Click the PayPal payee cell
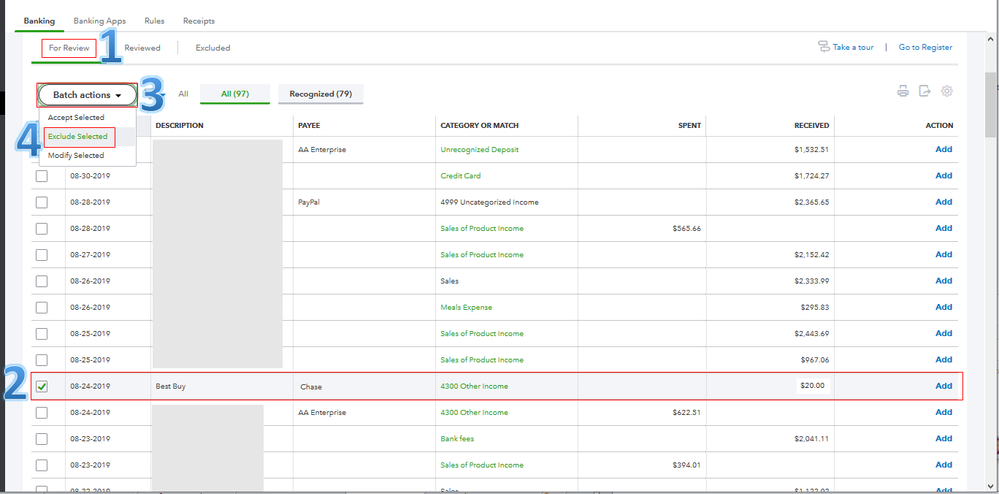This screenshot has height=494, width=999. coord(308,202)
